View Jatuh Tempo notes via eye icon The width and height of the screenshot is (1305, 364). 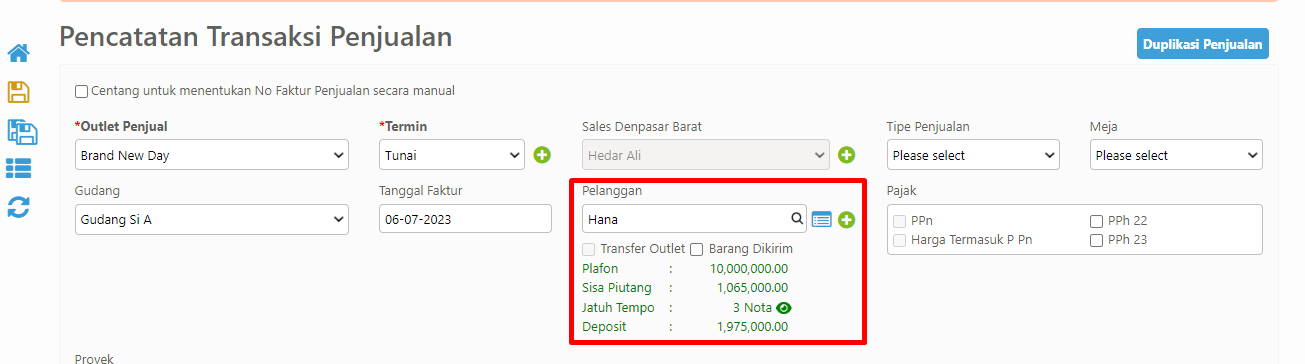pyautogui.click(x=784, y=308)
